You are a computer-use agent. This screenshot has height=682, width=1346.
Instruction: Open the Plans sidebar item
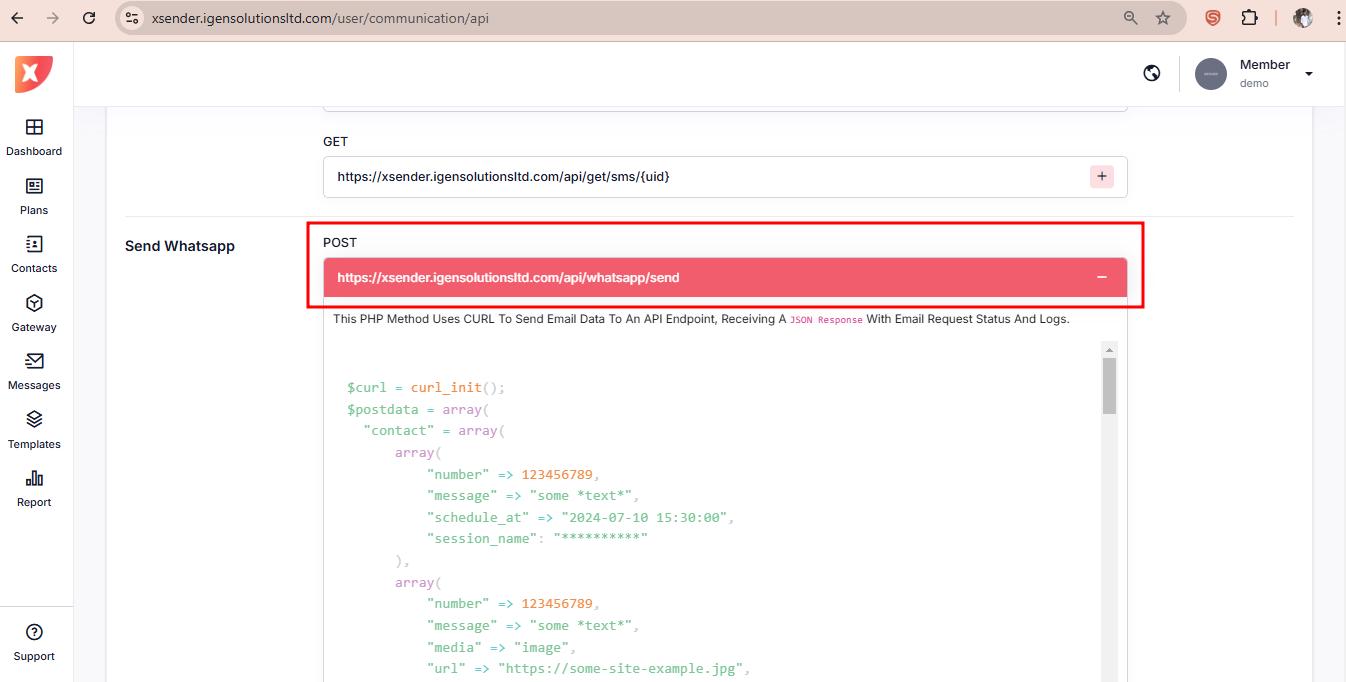point(34,196)
